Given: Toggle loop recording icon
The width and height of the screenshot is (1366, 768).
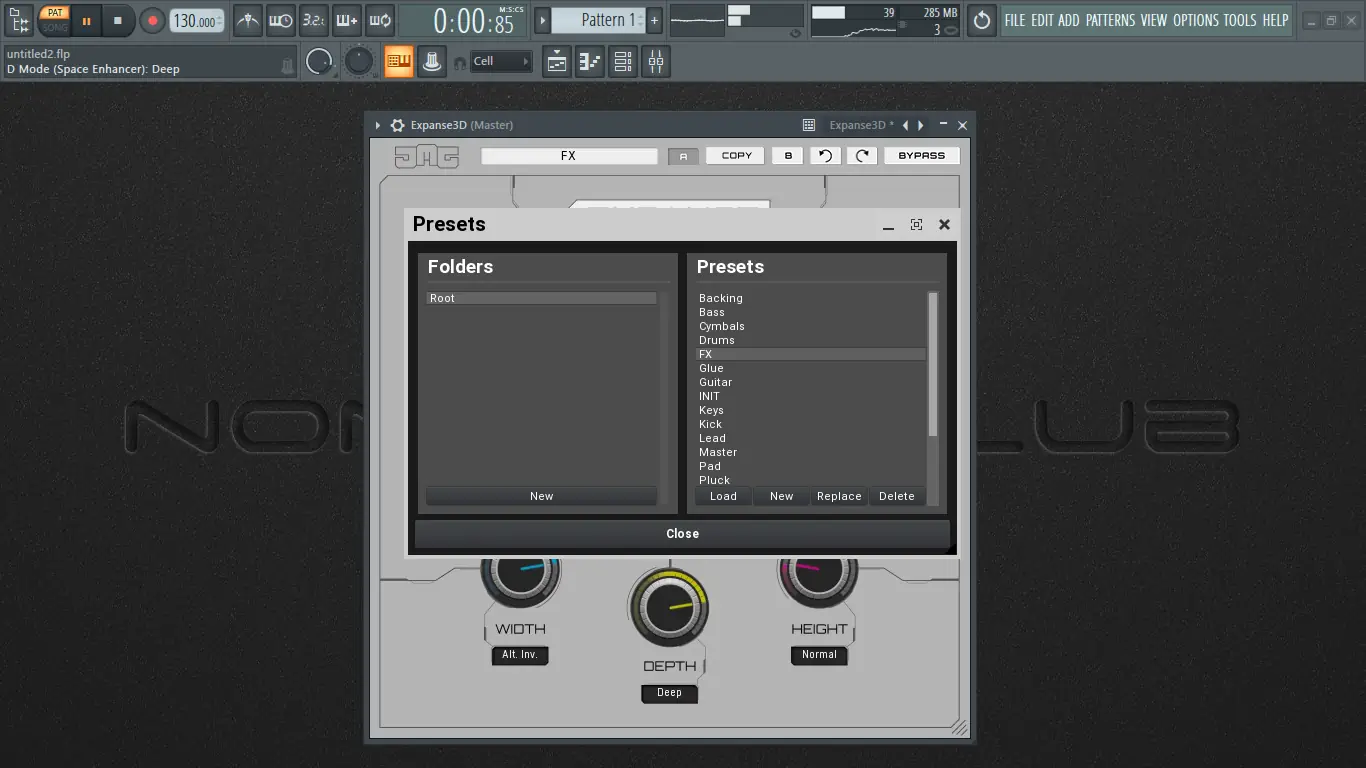Looking at the screenshot, I should point(380,20).
